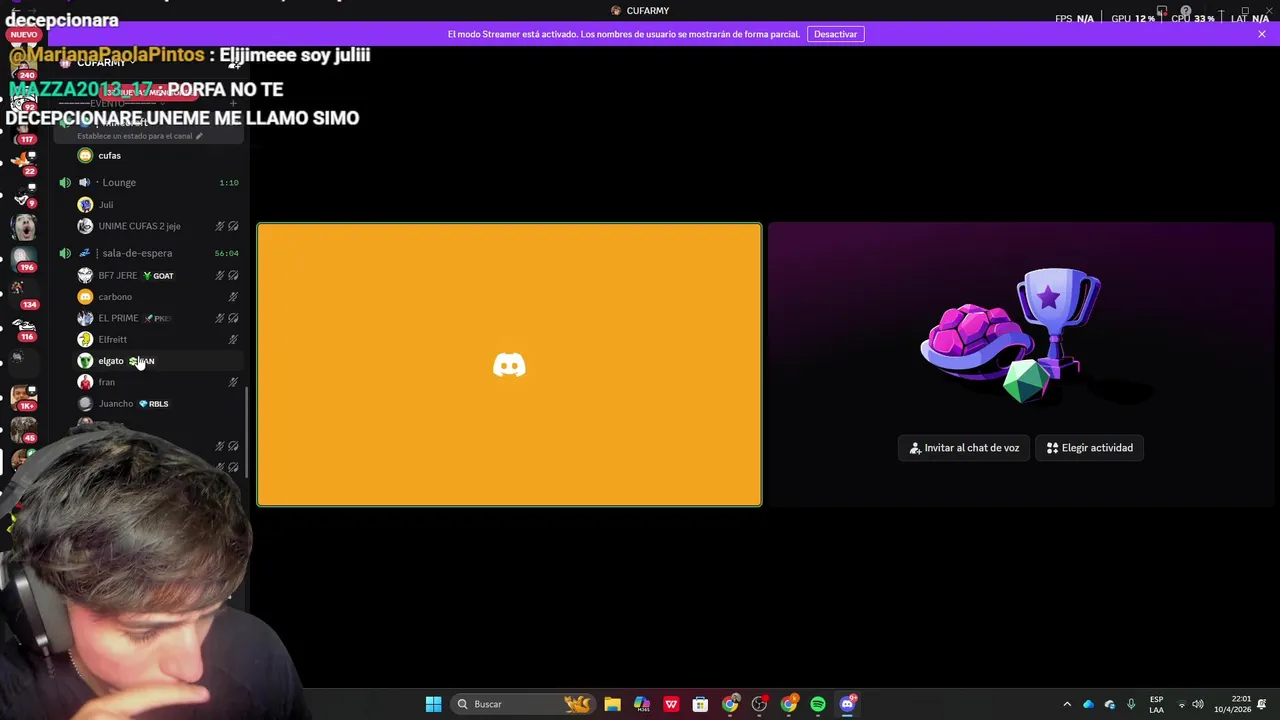Open the Windows notification bell icon
The width and height of the screenshot is (1280, 720).
coord(1262,704)
